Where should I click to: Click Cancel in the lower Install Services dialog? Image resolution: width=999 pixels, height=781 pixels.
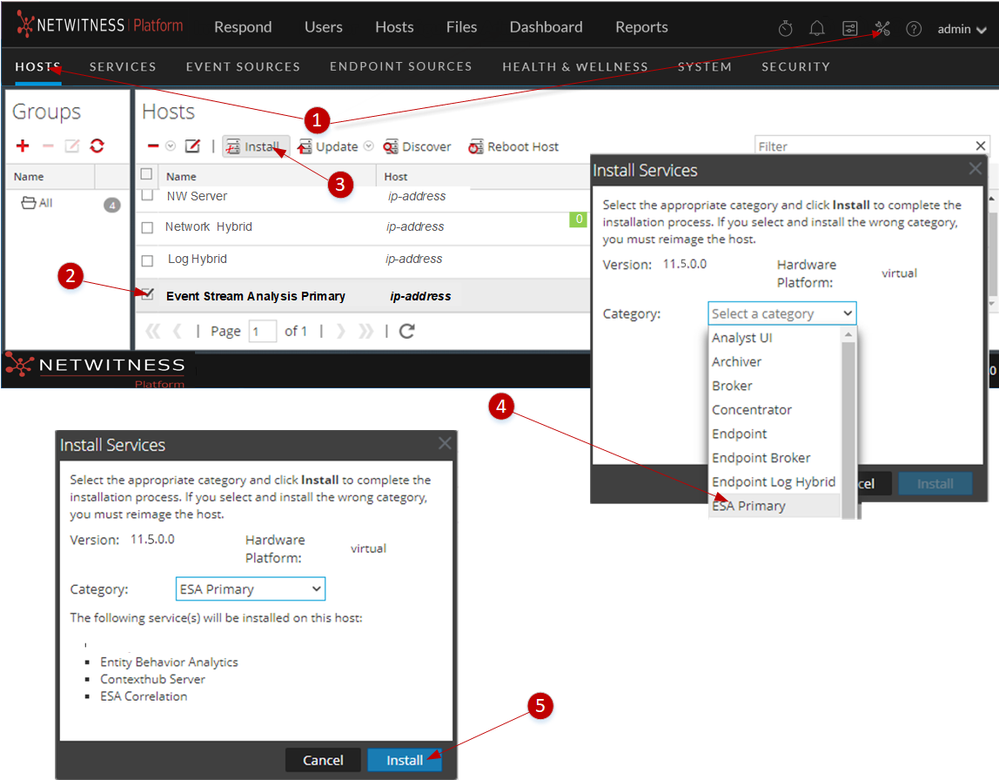tap(322, 760)
